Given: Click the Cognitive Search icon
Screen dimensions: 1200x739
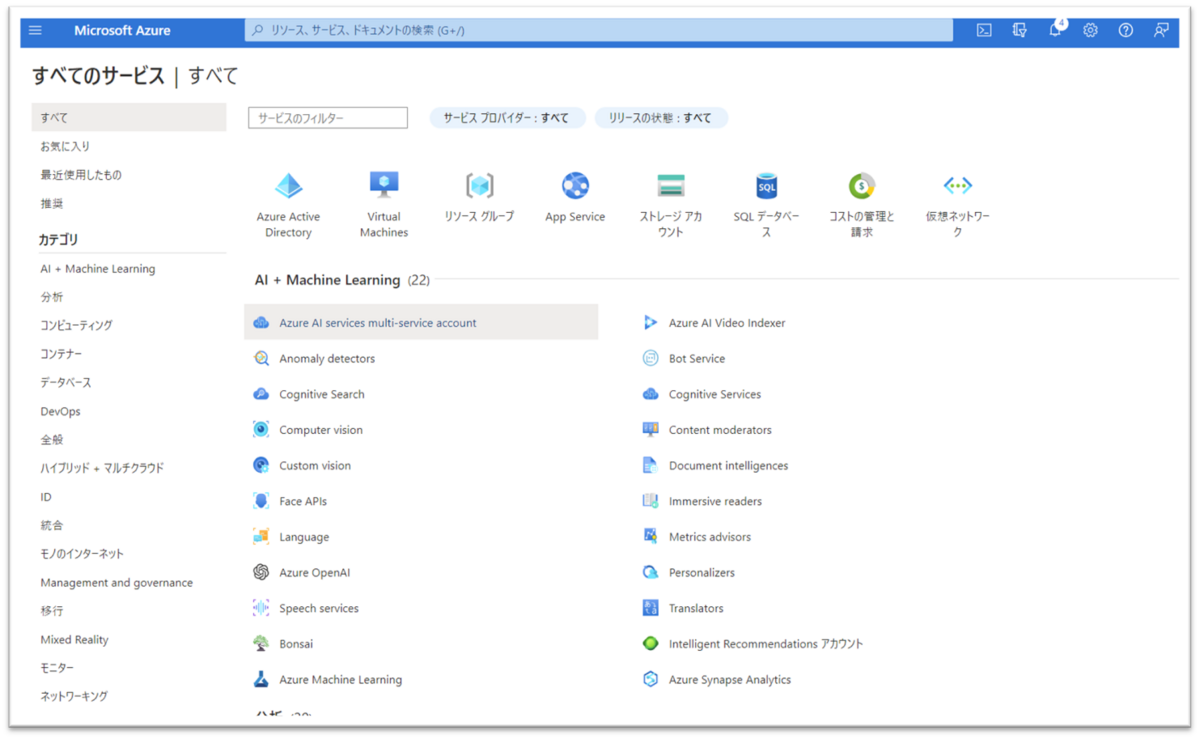Looking at the screenshot, I should [x=261, y=394].
